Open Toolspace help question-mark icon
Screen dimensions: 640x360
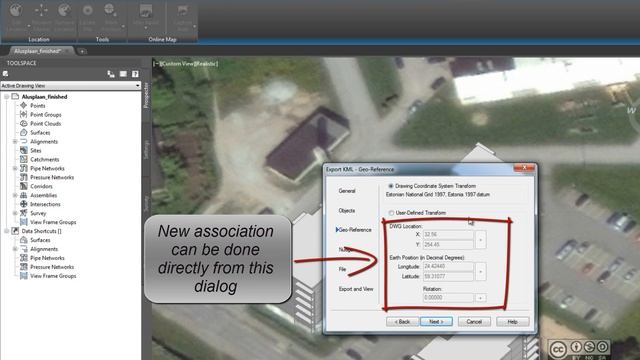(135, 74)
